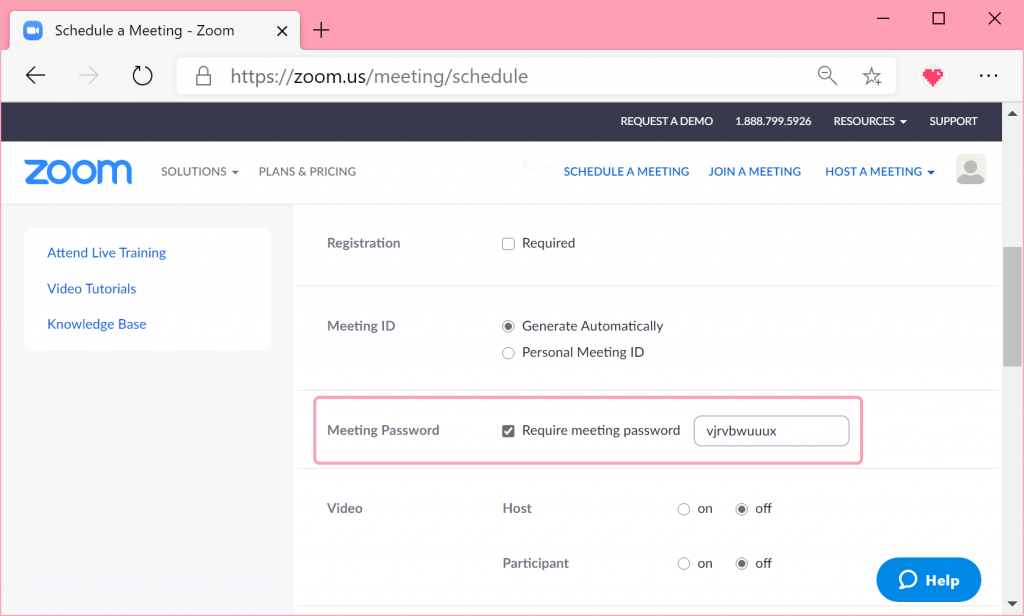Image resolution: width=1024 pixels, height=616 pixels.
Task: Click Request a Demo
Action: click(x=666, y=121)
